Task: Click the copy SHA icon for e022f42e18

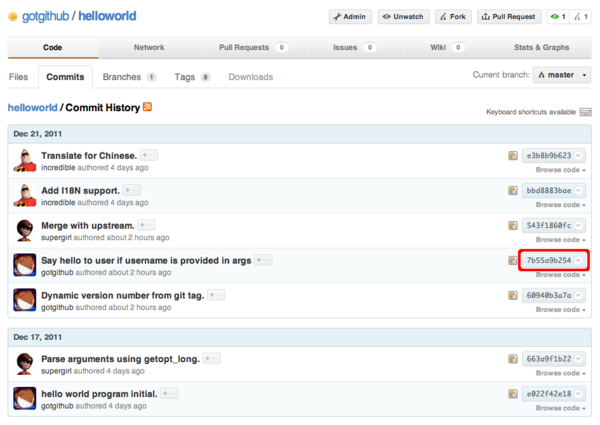Action: (x=513, y=394)
